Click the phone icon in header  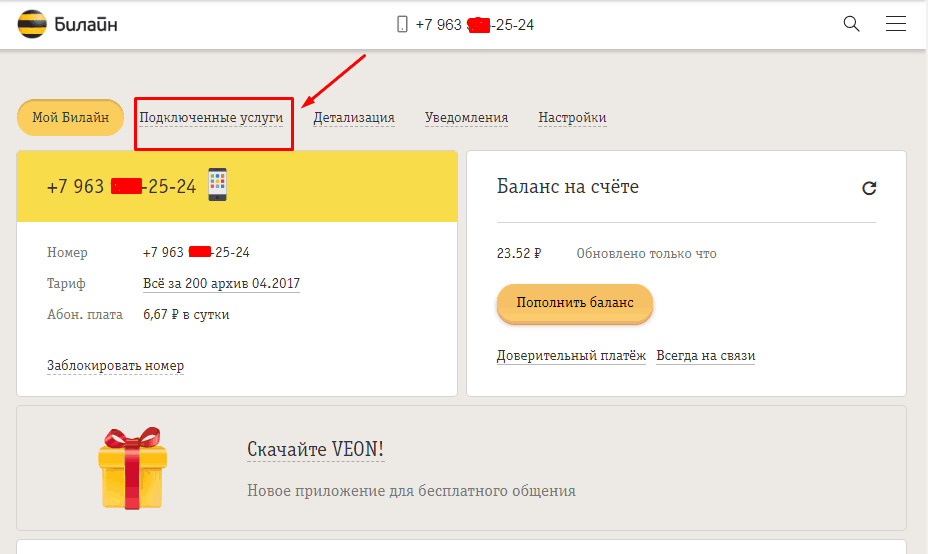point(402,24)
